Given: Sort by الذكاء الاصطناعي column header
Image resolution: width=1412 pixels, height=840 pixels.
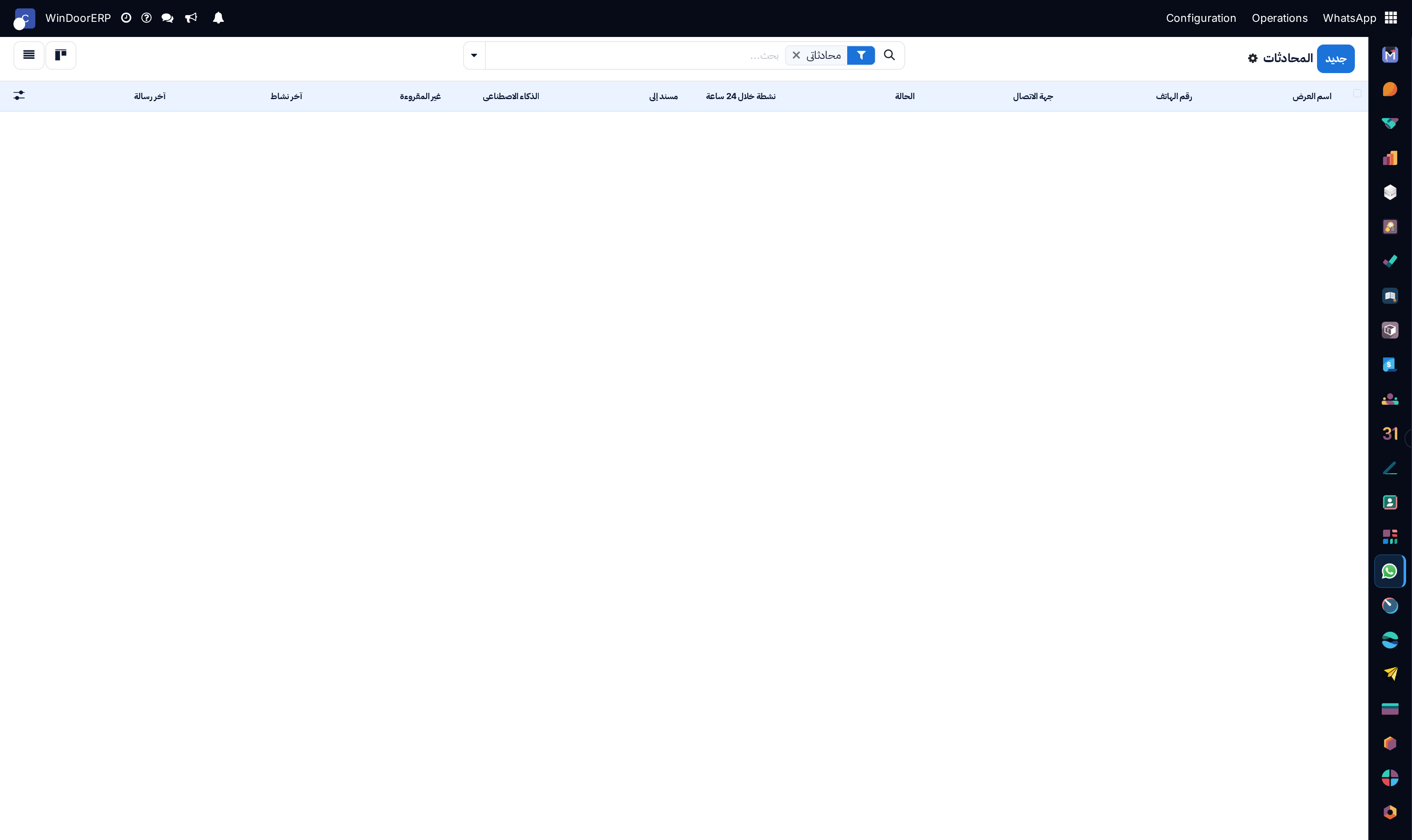Looking at the screenshot, I should point(510,96).
